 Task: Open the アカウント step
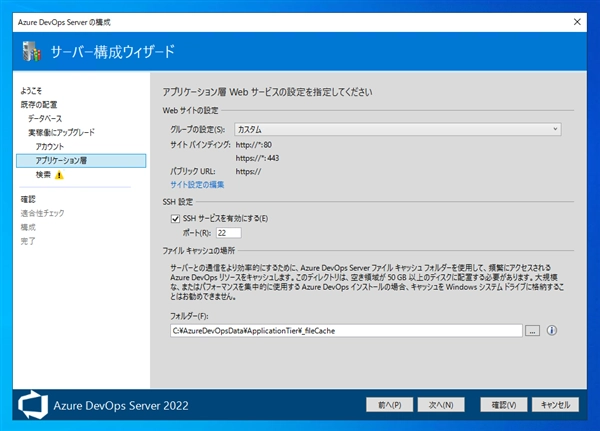point(50,147)
